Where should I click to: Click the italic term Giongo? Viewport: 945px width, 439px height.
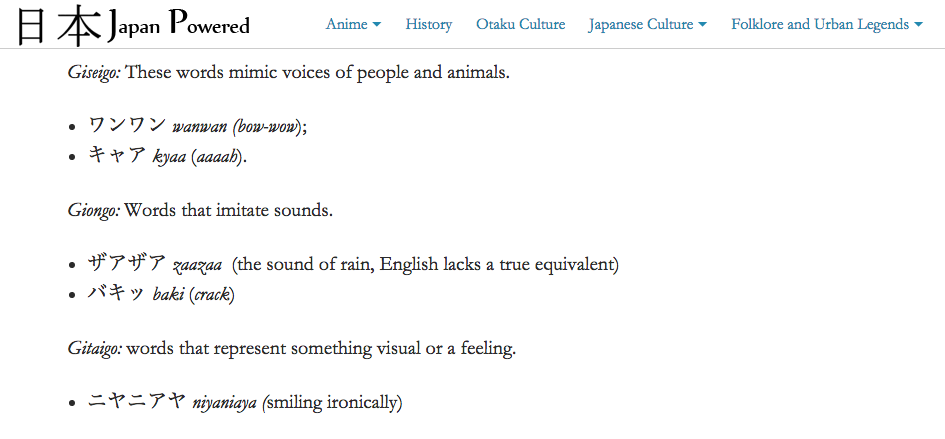[x=94, y=211]
